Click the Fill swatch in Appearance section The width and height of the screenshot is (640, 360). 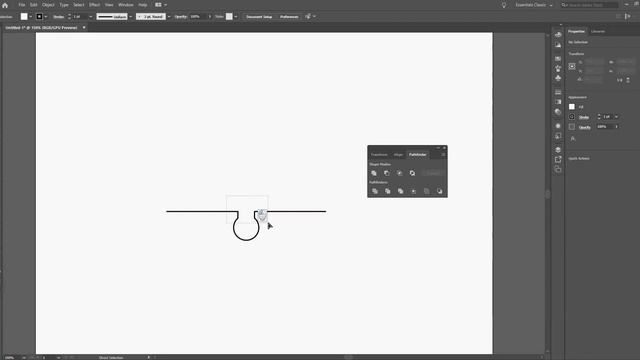click(x=572, y=107)
